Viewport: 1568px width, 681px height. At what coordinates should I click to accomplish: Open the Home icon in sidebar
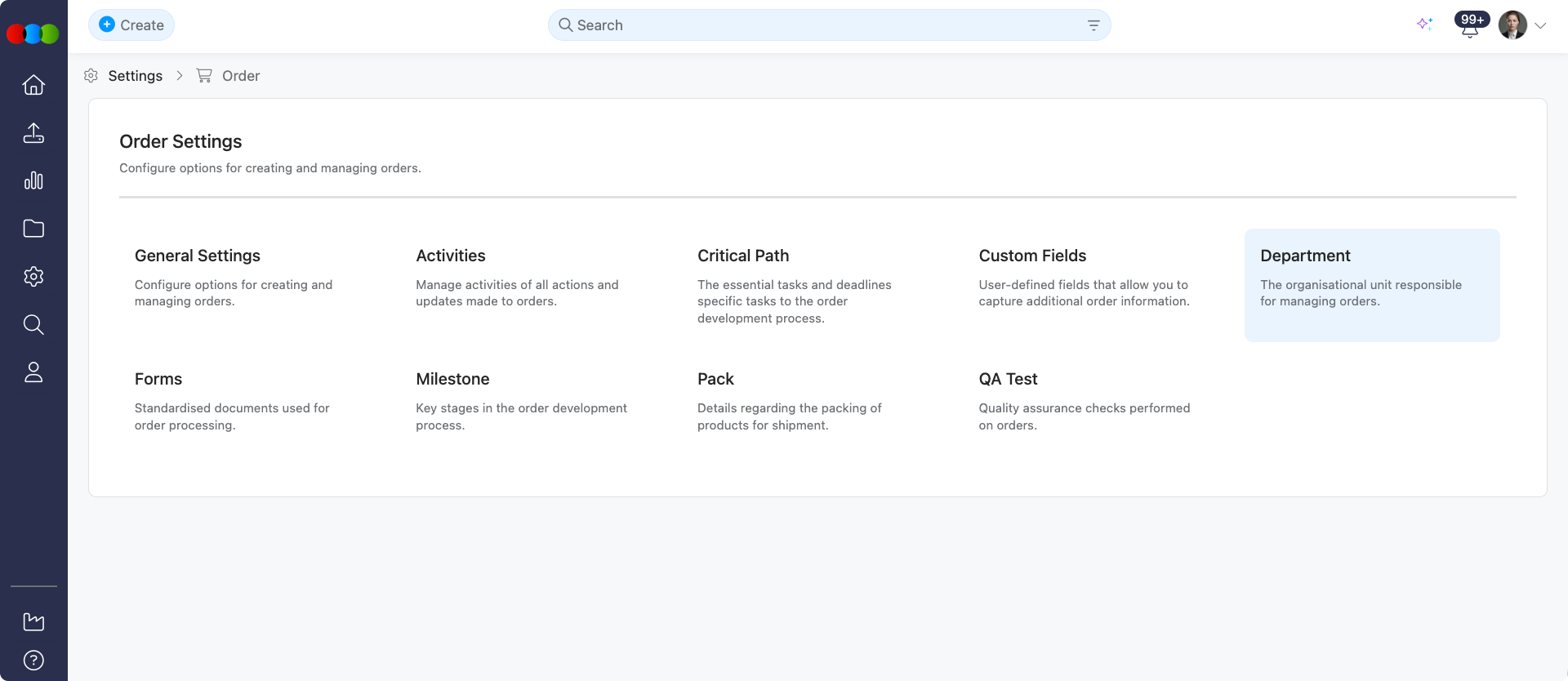(x=33, y=85)
